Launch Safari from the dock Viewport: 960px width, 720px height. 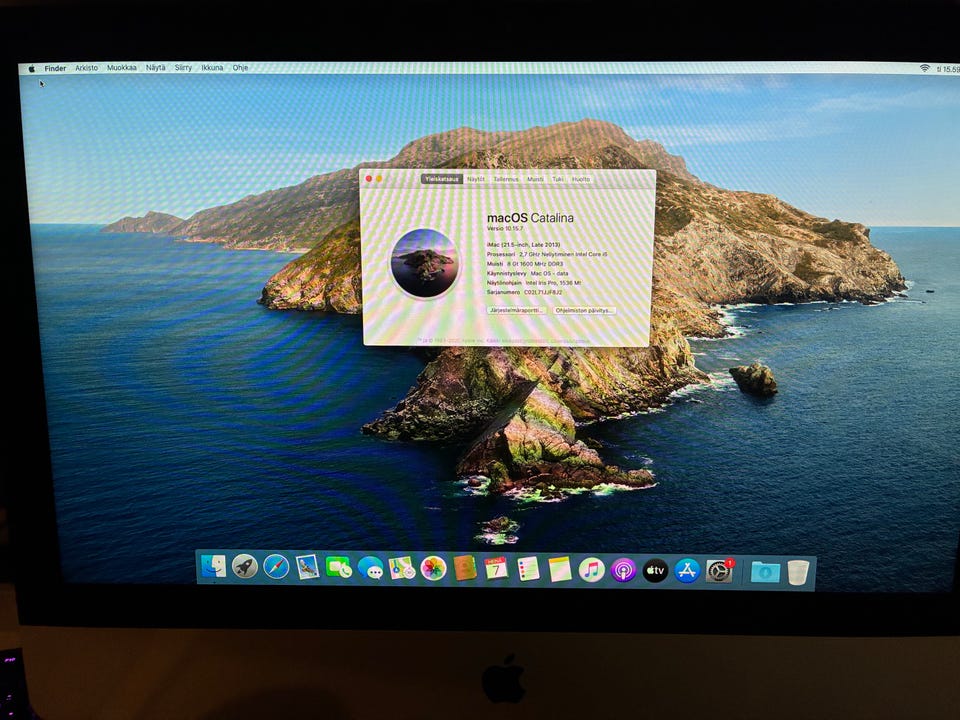[276, 567]
